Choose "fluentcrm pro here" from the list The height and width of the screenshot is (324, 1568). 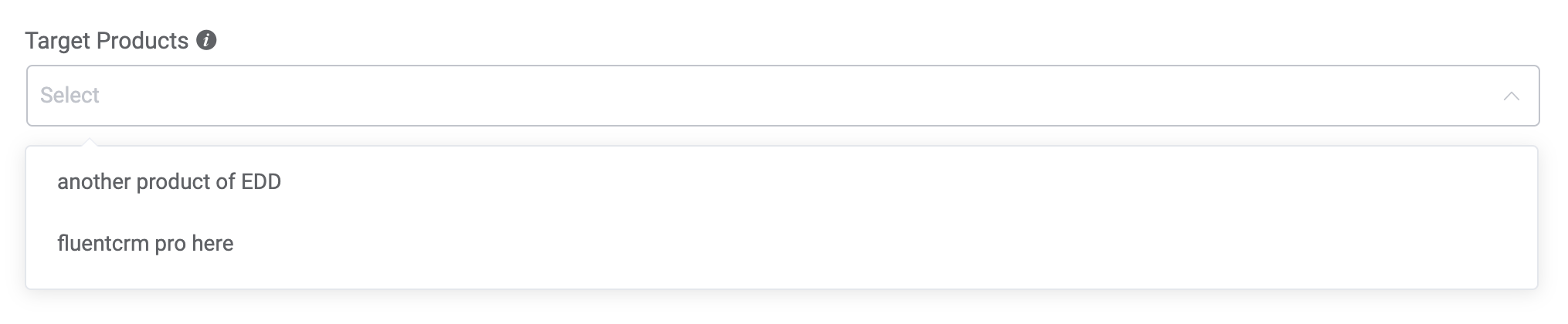tap(145, 244)
